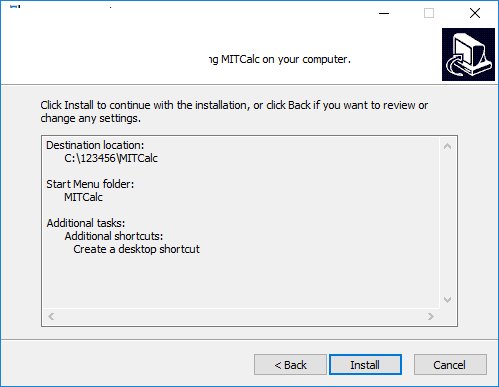This screenshot has height=387, width=499.
Task: Click the scroll down arrow in the summary box
Action: point(447,300)
